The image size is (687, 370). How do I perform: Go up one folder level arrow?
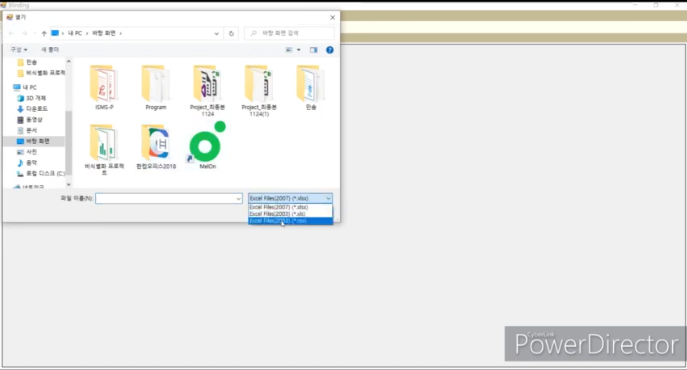44,33
